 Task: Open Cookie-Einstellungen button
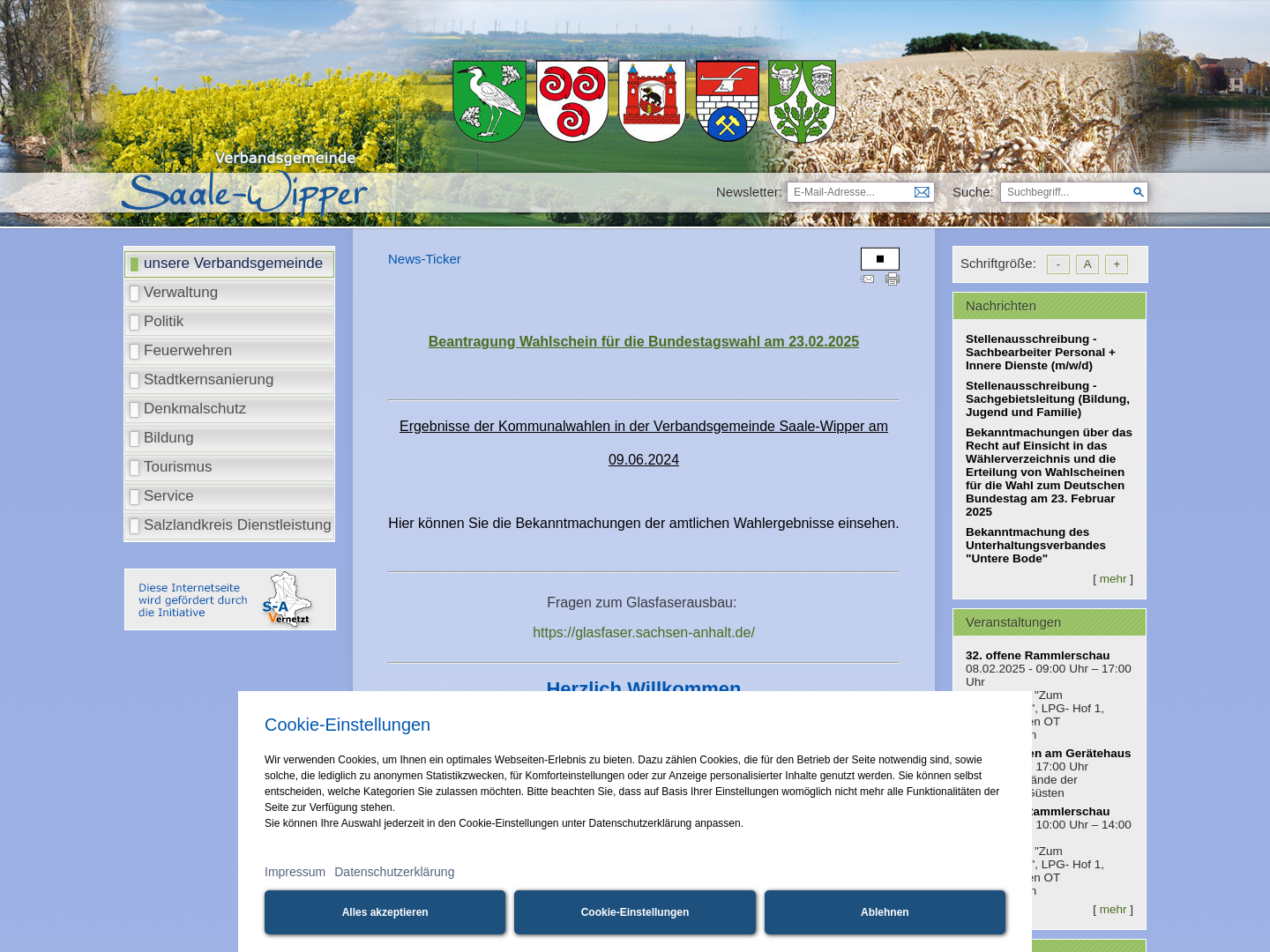635,912
